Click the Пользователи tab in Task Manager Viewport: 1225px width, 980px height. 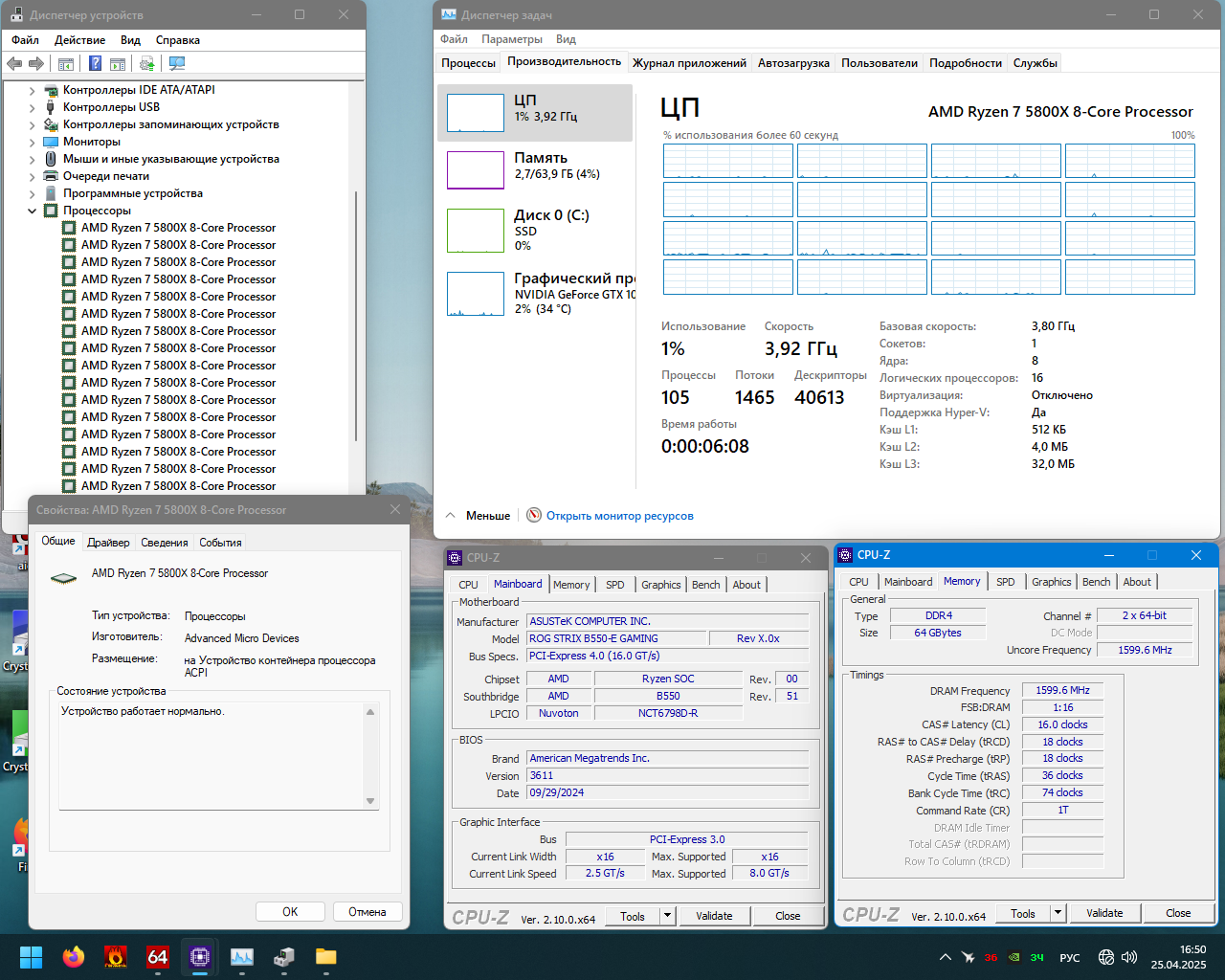click(x=880, y=63)
